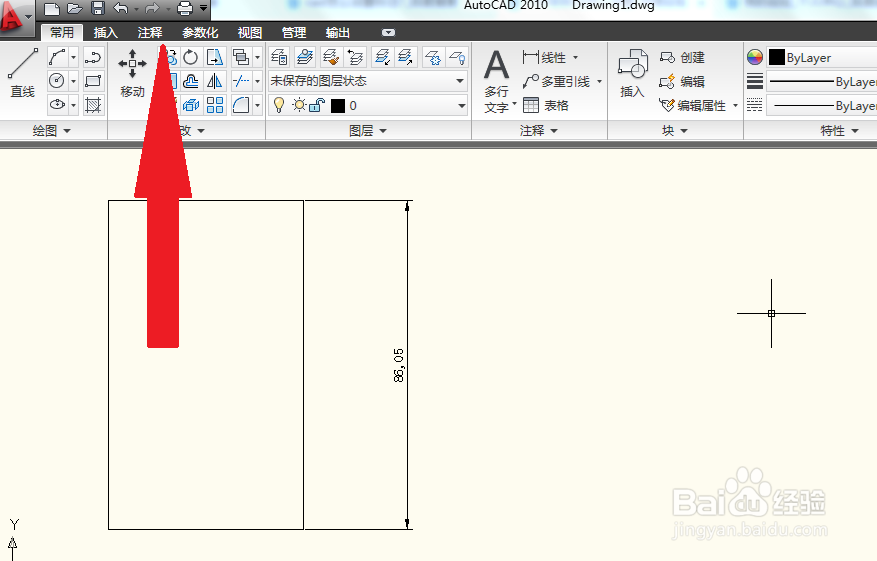Select the Polyline tool

pos(93,57)
